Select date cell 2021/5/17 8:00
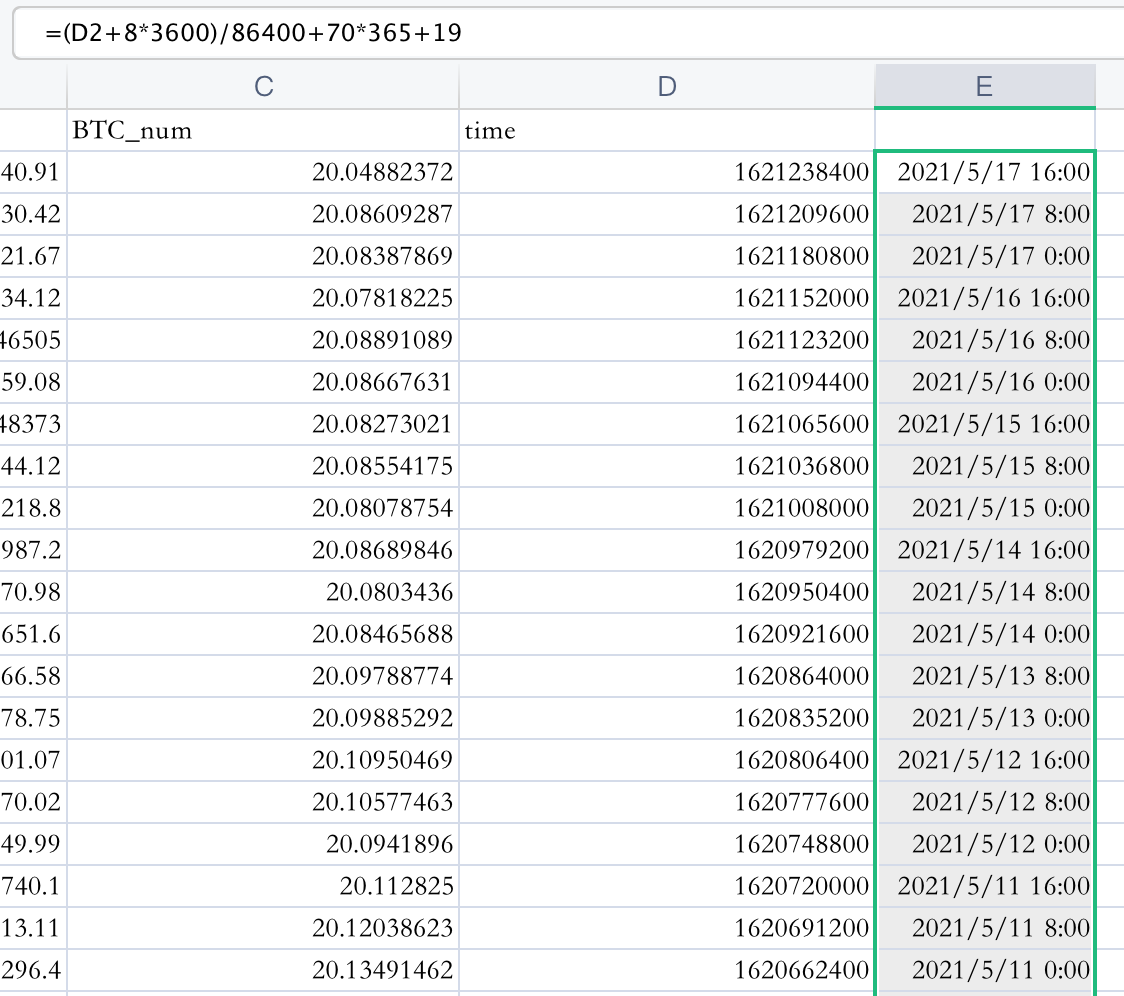 pyautogui.click(x=985, y=214)
